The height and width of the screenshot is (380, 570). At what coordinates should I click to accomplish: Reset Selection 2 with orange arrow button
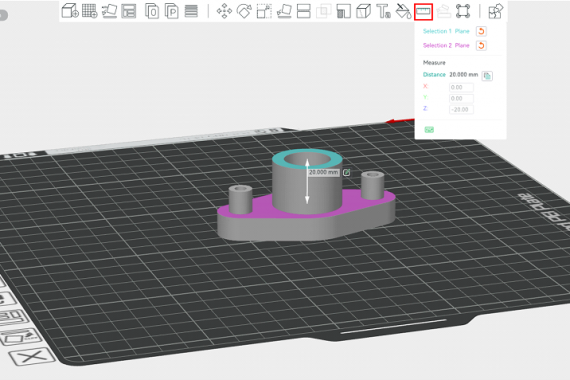tap(481, 45)
